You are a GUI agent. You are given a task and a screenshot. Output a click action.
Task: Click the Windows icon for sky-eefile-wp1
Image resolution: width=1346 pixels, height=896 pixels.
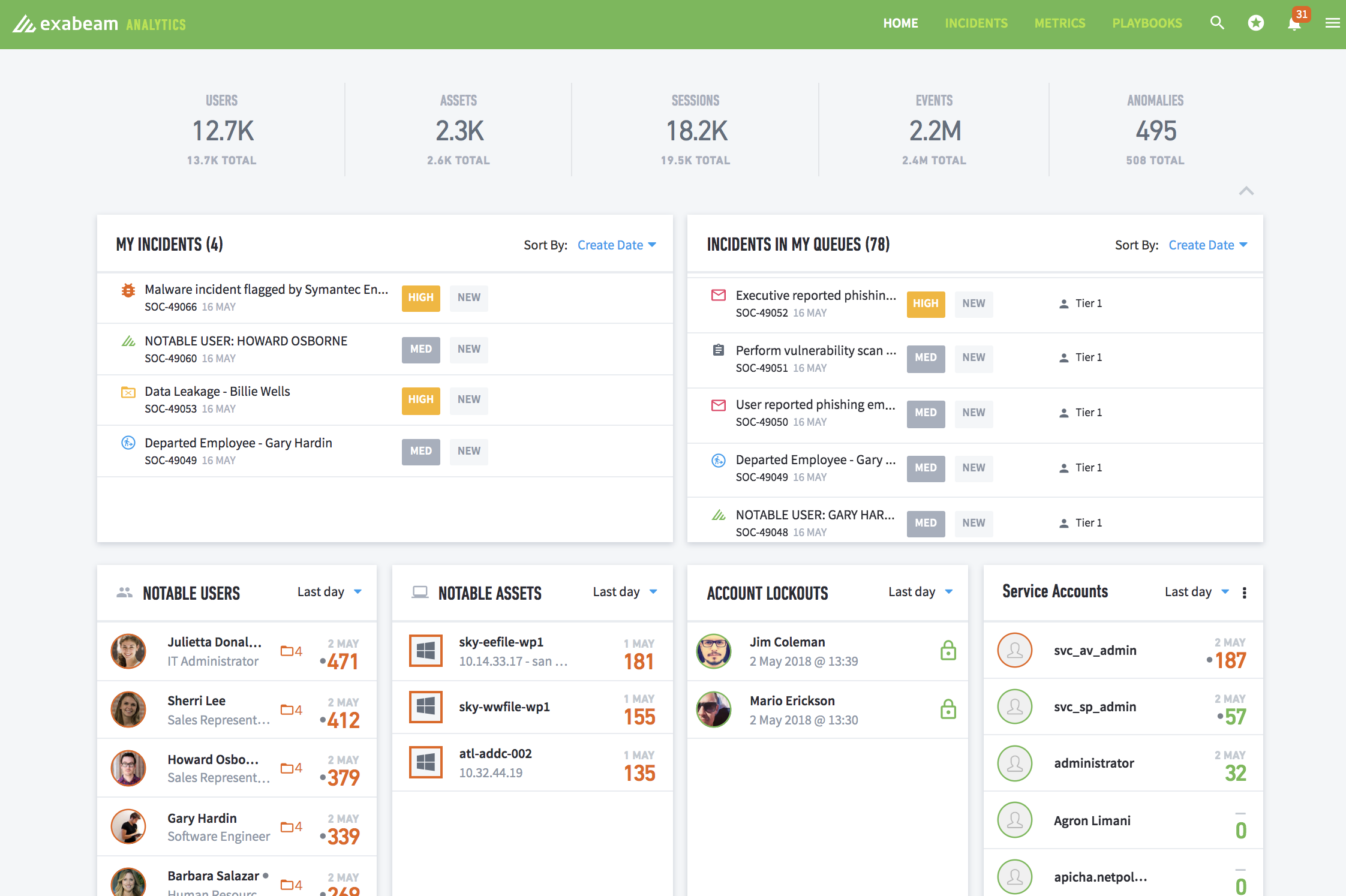click(425, 651)
